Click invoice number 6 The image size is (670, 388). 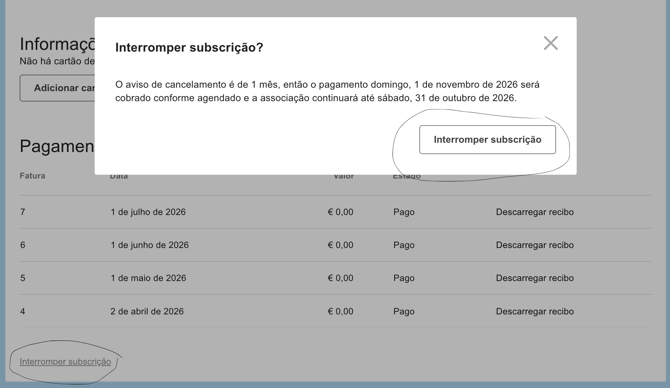[x=23, y=245]
